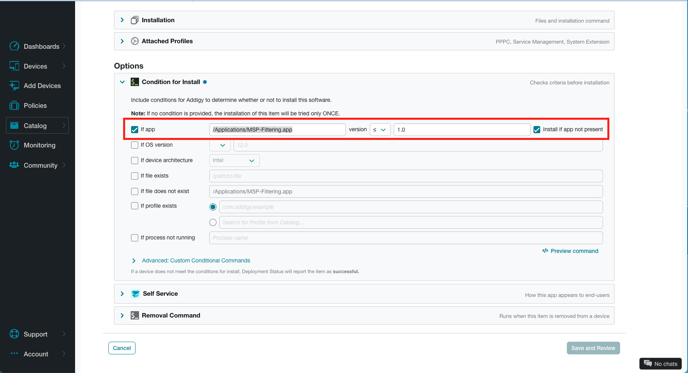Screen dimensions: 688x373
Task: Click the Process name input field
Action: click(x=406, y=238)
